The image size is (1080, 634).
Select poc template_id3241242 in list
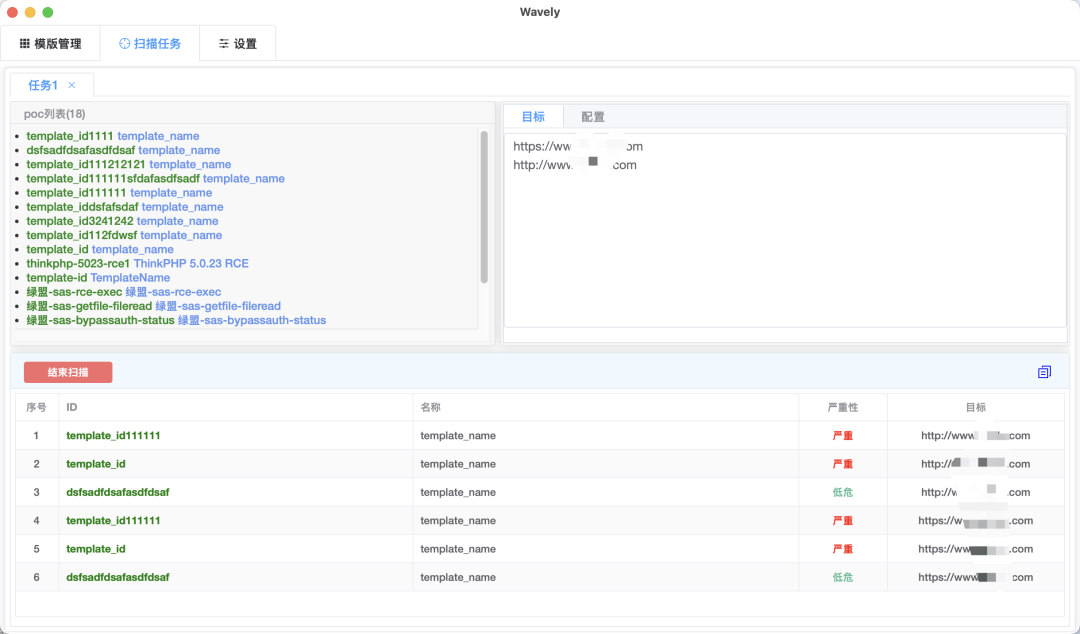pyautogui.click(x=123, y=221)
